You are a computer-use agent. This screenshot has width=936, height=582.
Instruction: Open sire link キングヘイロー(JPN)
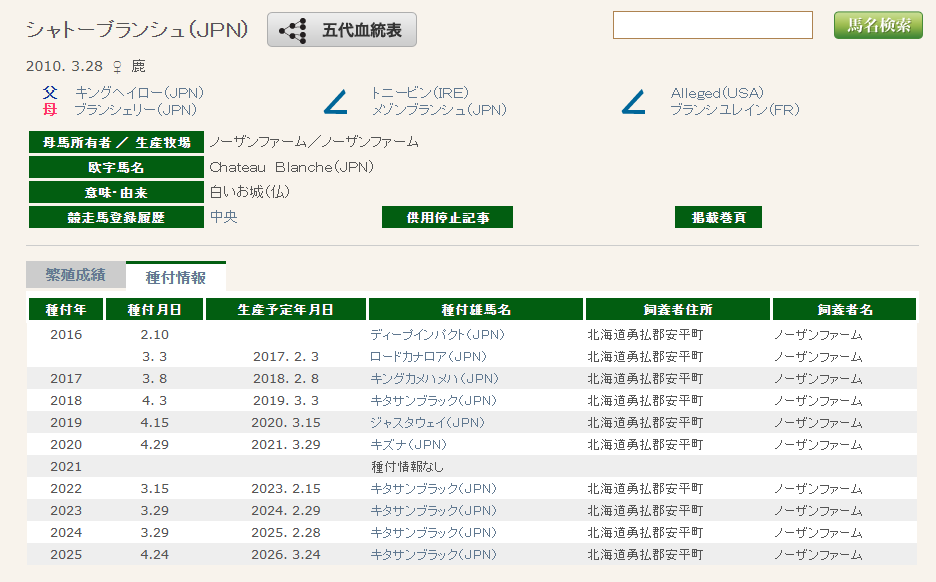click(x=139, y=93)
